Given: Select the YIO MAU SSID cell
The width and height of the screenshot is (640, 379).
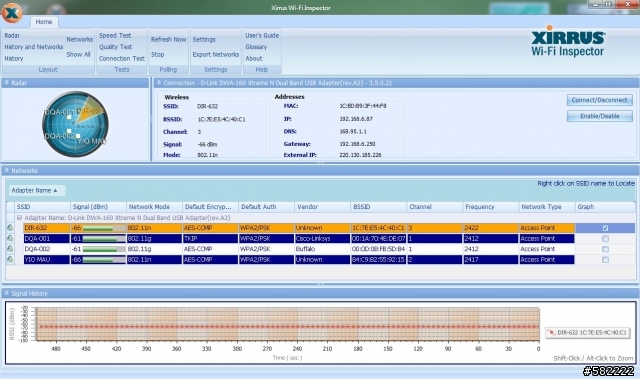Looking at the screenshot, I should pos(47,259).
